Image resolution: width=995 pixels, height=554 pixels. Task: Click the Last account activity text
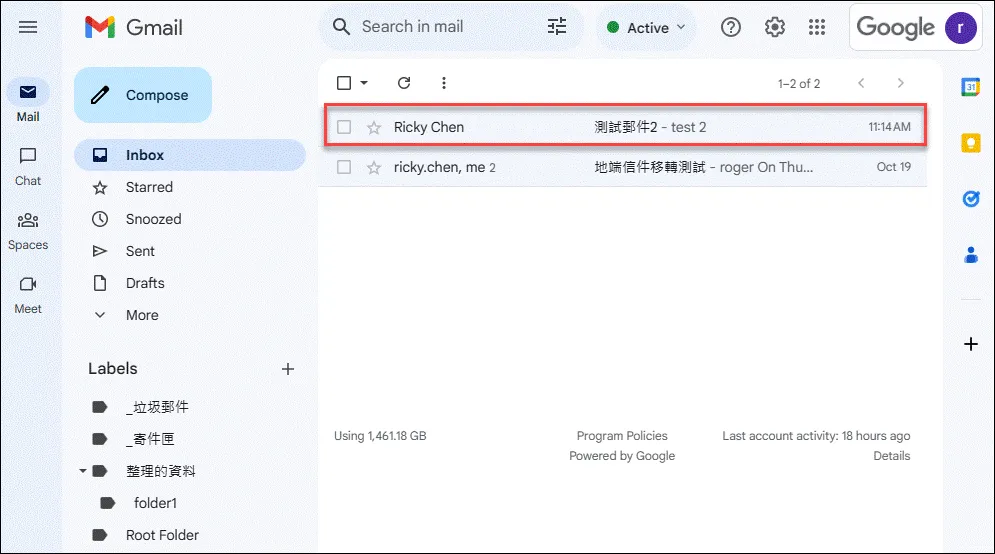pos(816,436)
